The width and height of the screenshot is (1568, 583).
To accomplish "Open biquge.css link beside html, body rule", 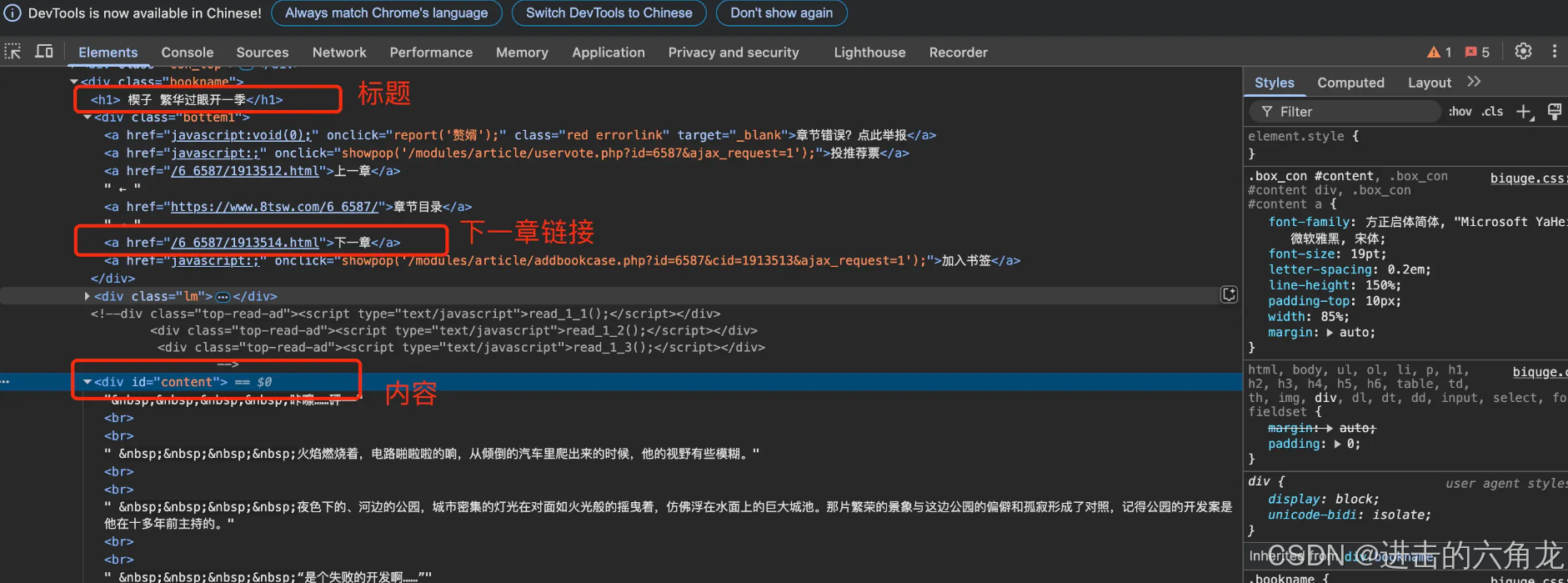I will (1539, 372).
